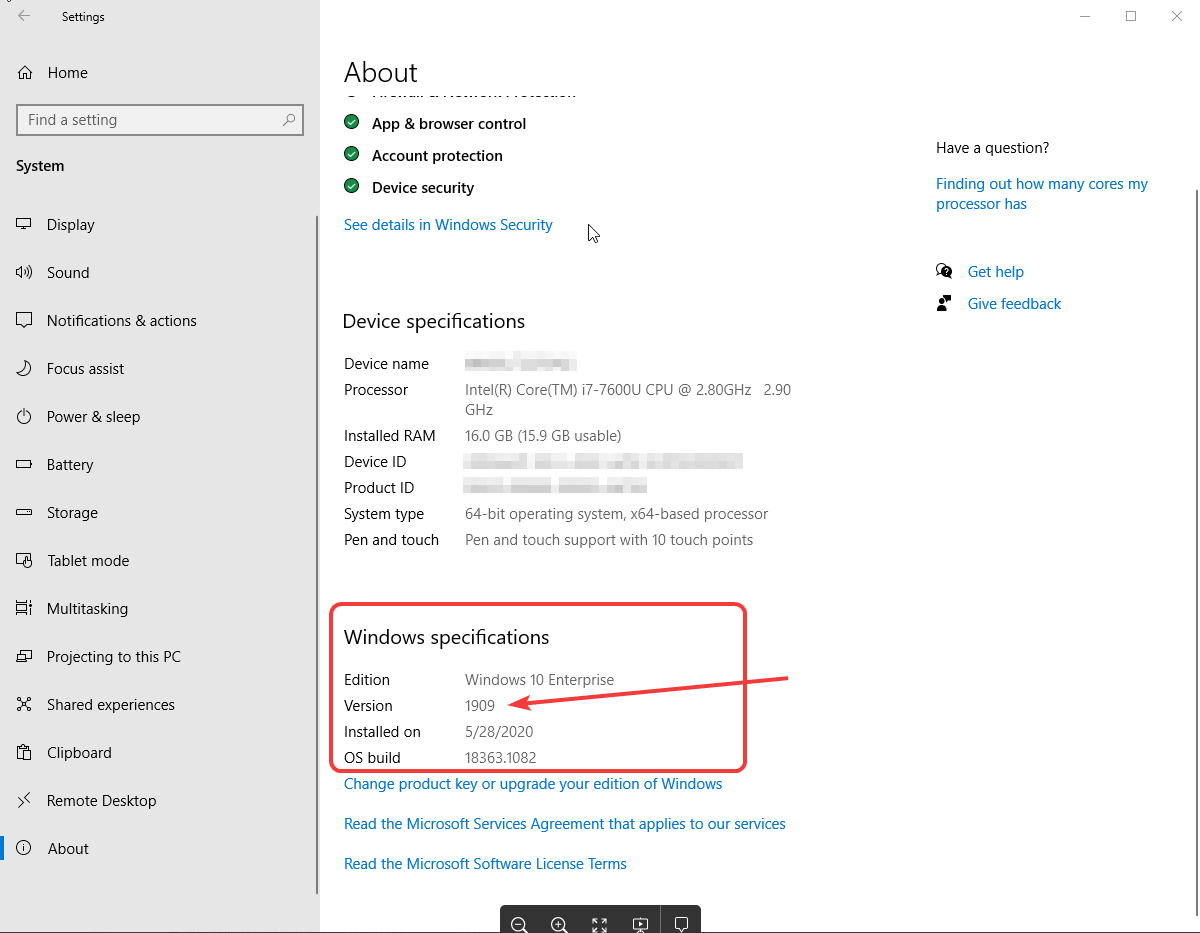Image resolution: width=1200 pixels, height=933 pixels.
Task: Click the Get help chat icon
Action: tap(944, 271)
